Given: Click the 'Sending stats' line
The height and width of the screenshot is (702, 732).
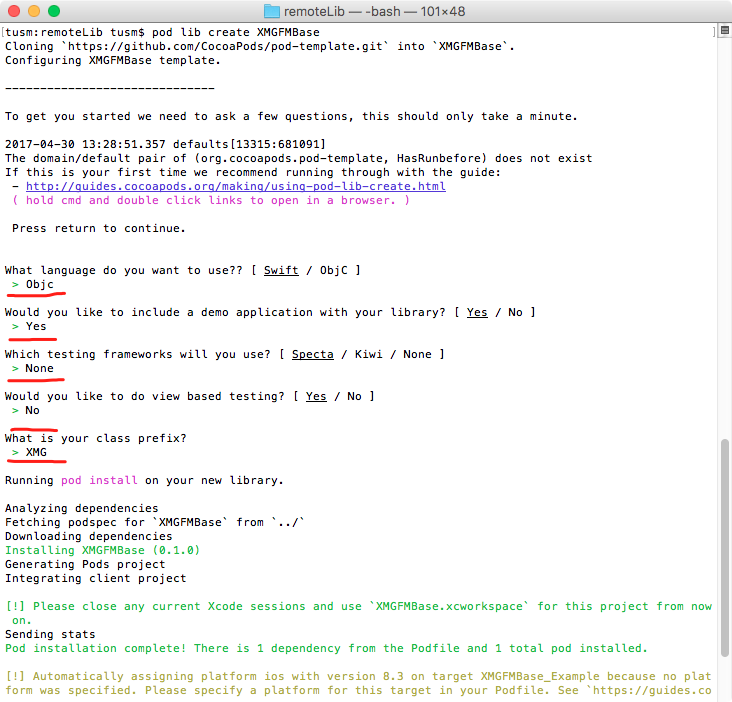Looking at the screenshot, I should pyautogui.click(x=50, y=634).
